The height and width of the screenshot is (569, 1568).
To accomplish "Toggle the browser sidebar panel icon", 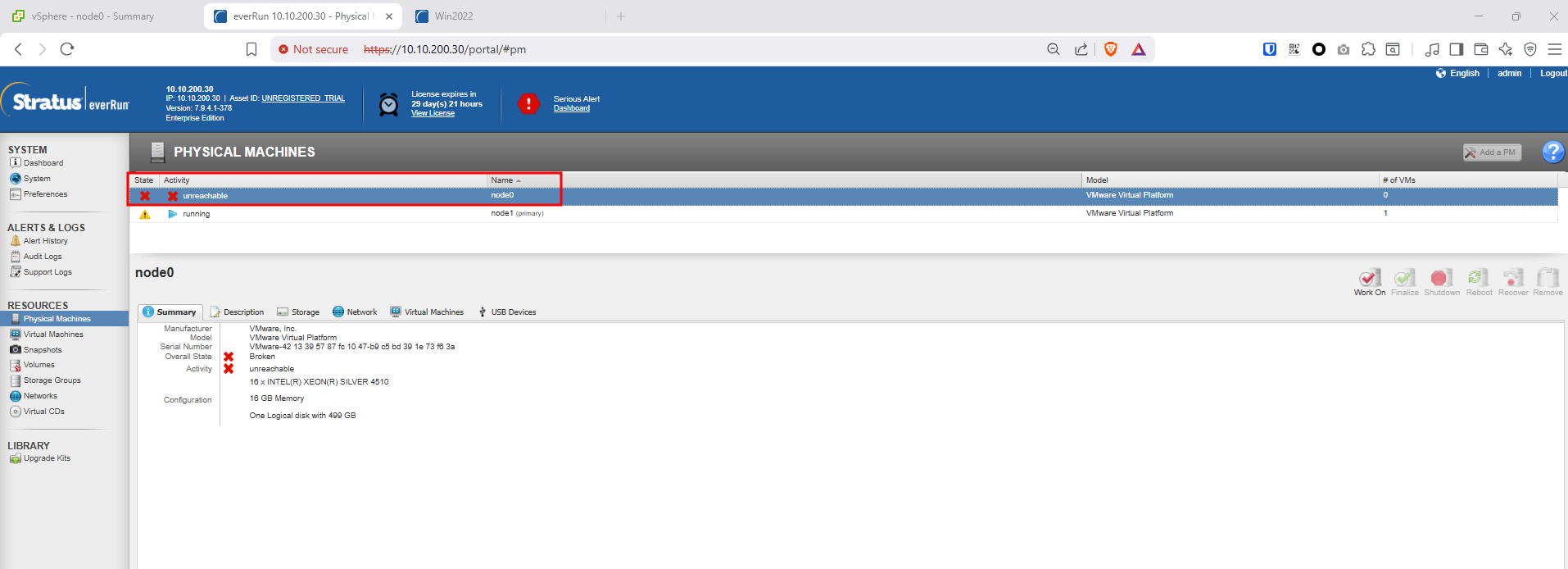I will [1456, 49].
